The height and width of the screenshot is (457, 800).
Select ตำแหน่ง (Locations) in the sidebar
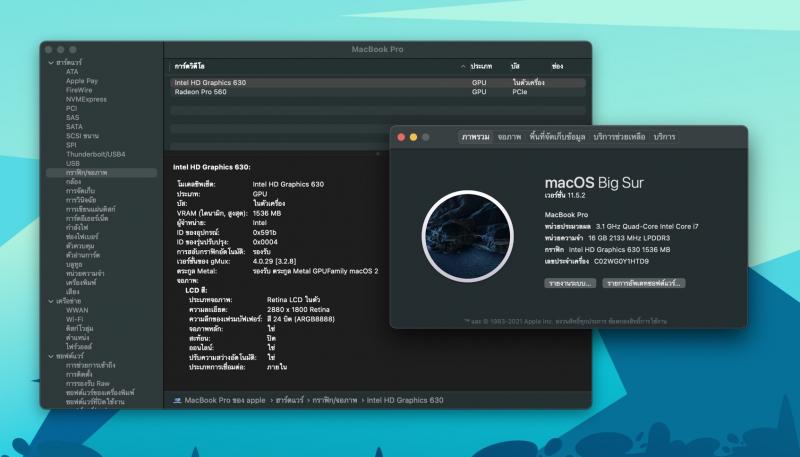point(77,338)
